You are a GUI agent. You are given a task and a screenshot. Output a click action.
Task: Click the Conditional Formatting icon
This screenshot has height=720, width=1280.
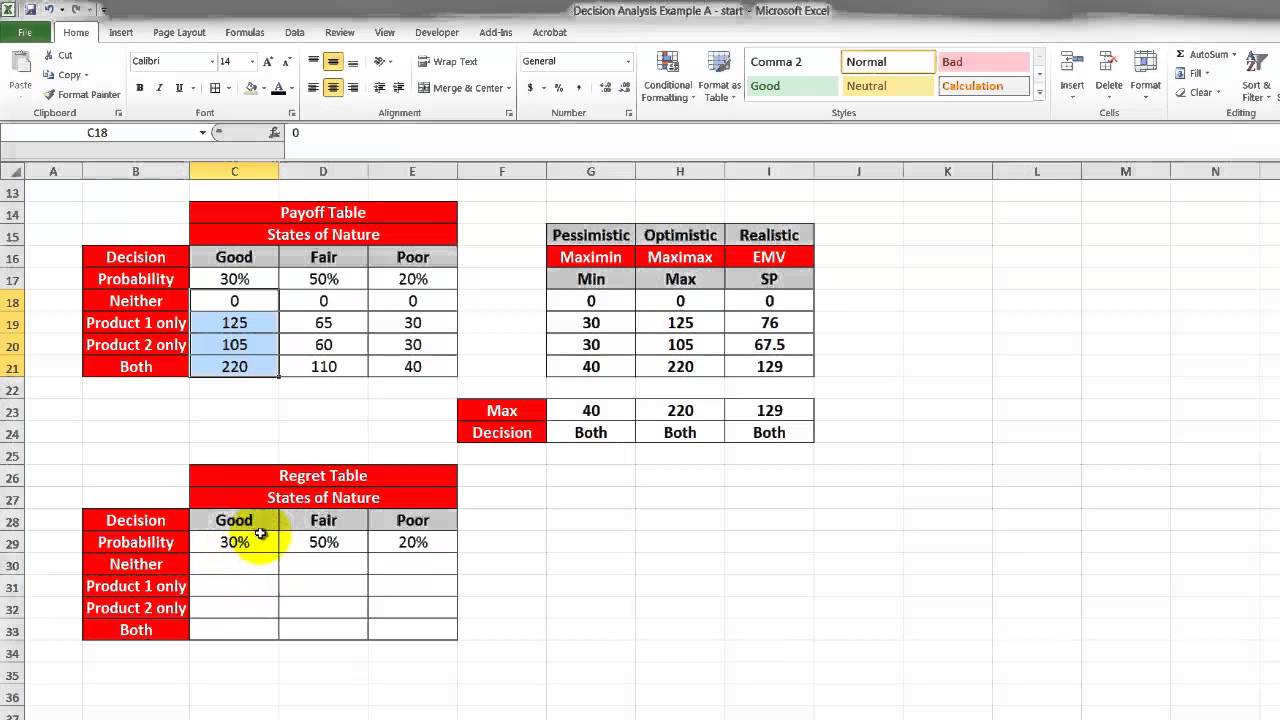(x=667, y=63)
